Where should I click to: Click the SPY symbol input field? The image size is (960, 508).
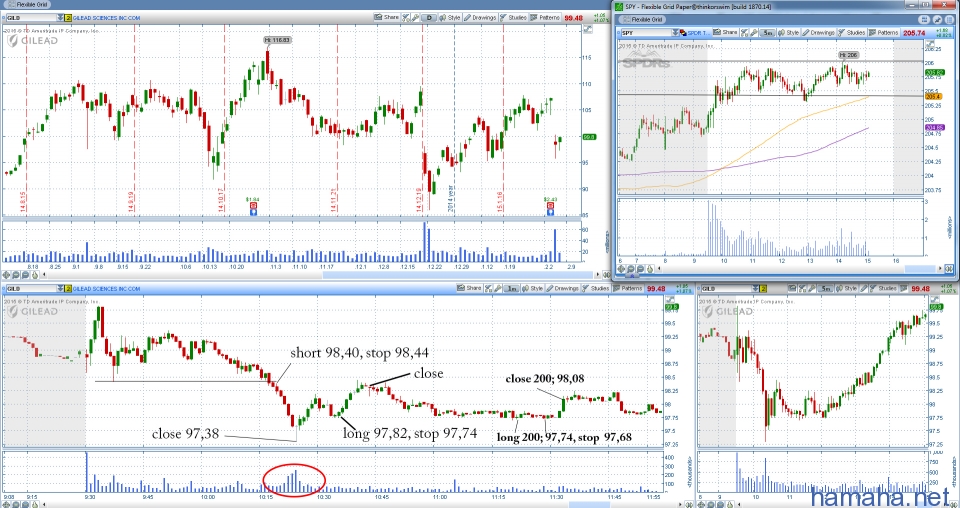(x=647, y=32)
